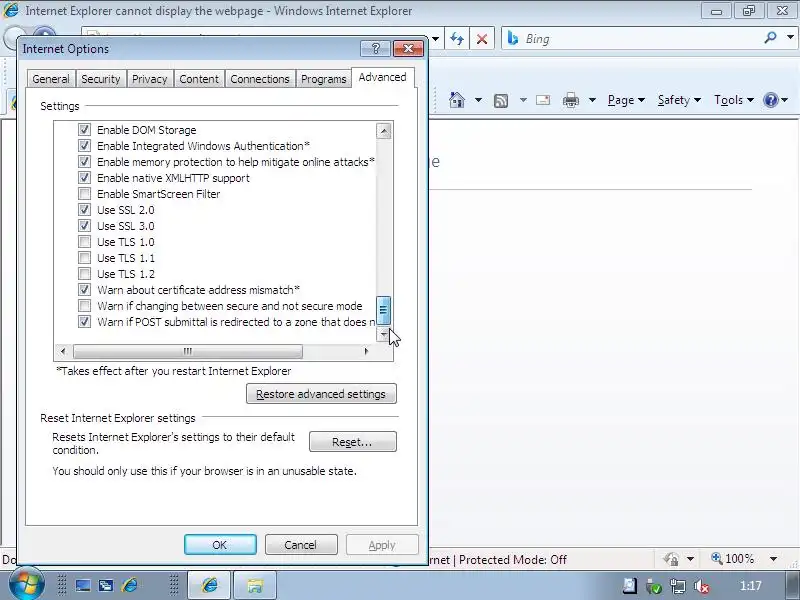The image size is (800, 600).
Task: Click the document tray icon beside shield
Action: [x=629, y=586]
